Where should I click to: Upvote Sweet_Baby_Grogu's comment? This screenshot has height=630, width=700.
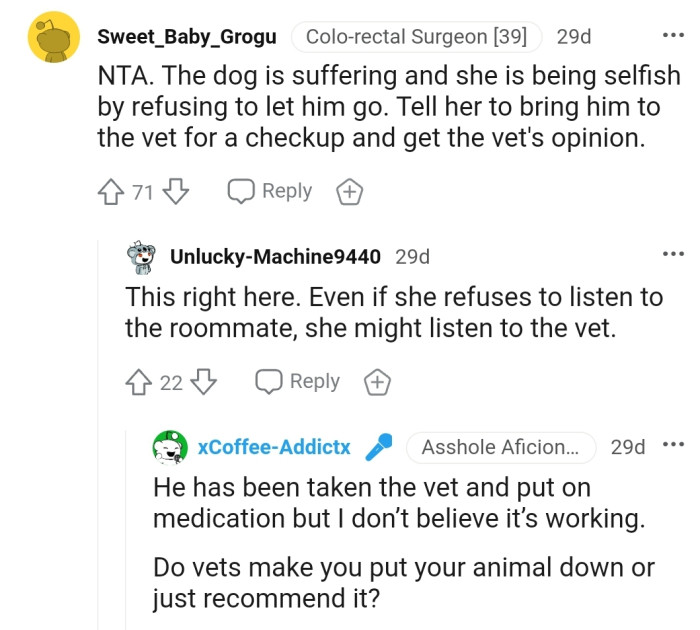(112, 192)
